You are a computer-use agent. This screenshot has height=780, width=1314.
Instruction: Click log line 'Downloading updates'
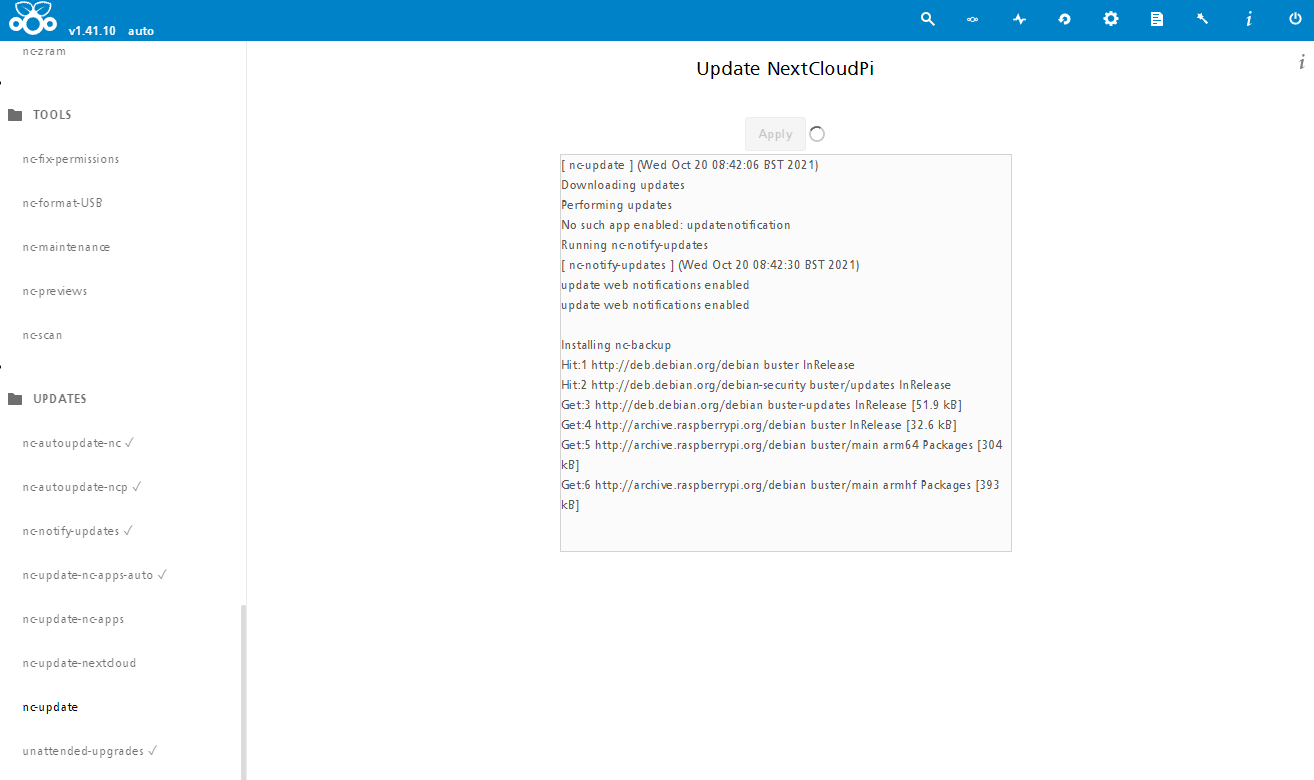623,185
